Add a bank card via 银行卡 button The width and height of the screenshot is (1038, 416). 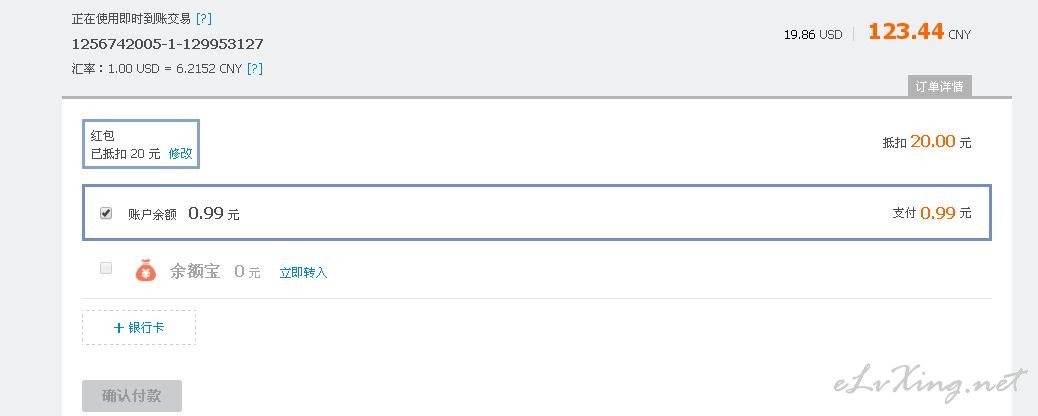(139, 327)
